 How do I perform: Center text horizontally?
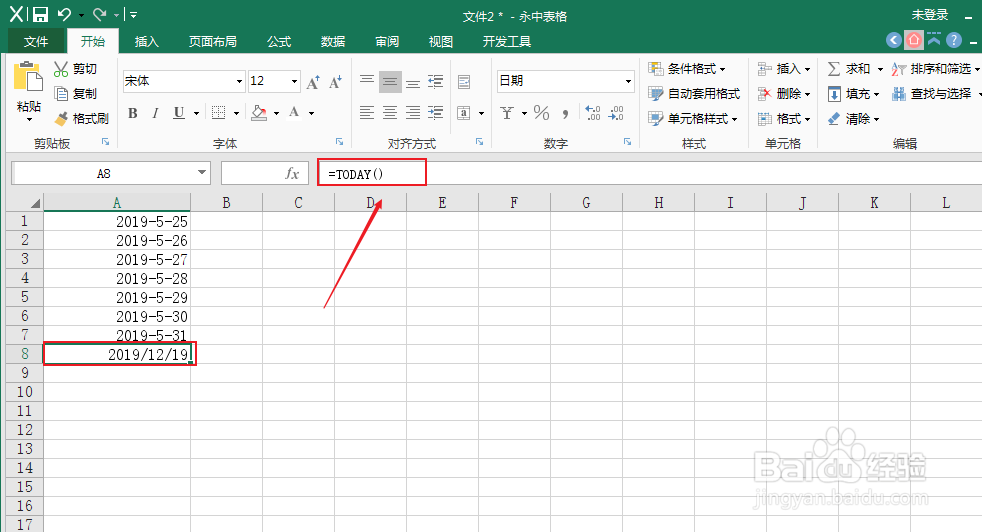pyautogui.click(x=390, y=113)
